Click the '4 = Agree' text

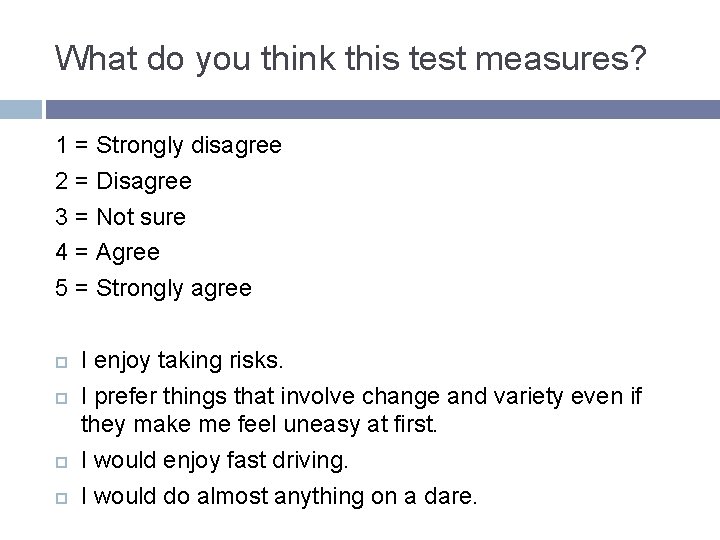[108, 253]
